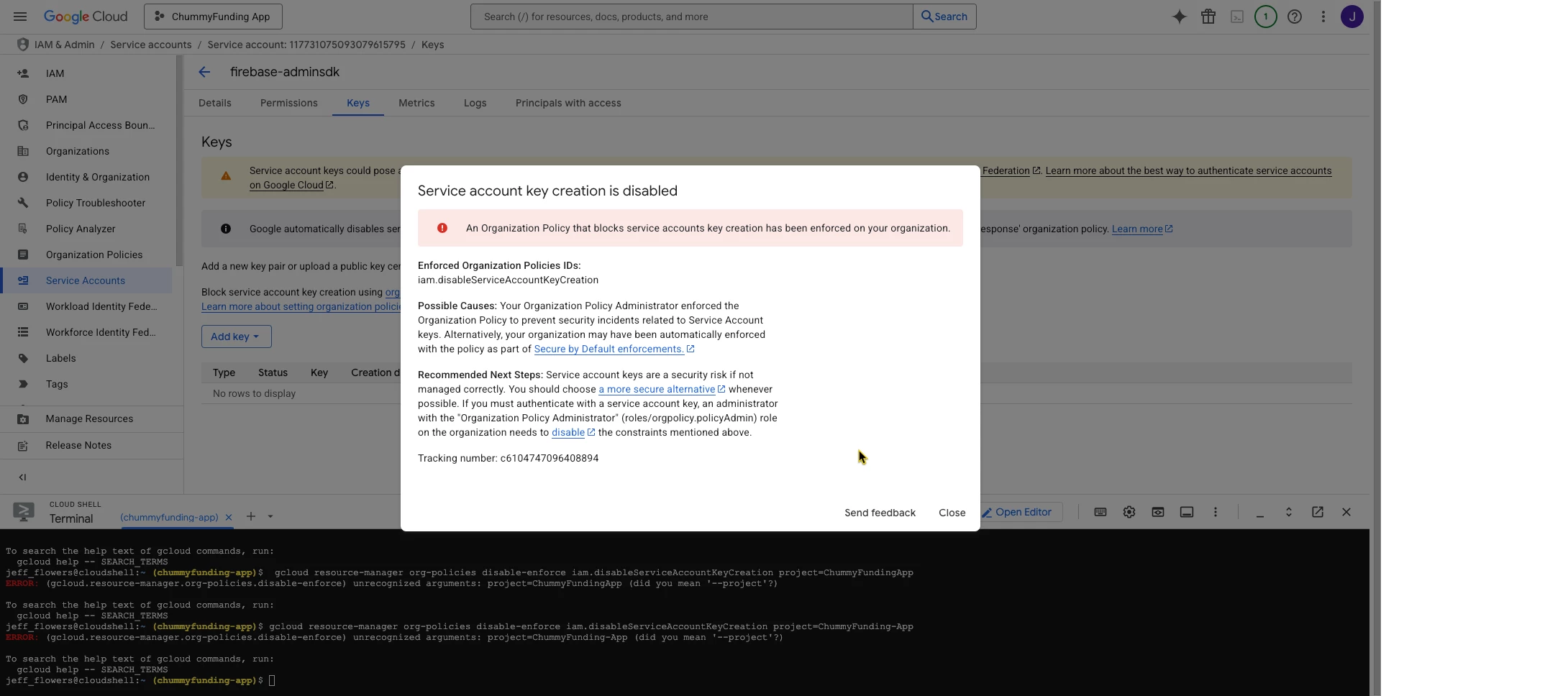Click the left sidebar scrollbar

click(x=179, y=162)
